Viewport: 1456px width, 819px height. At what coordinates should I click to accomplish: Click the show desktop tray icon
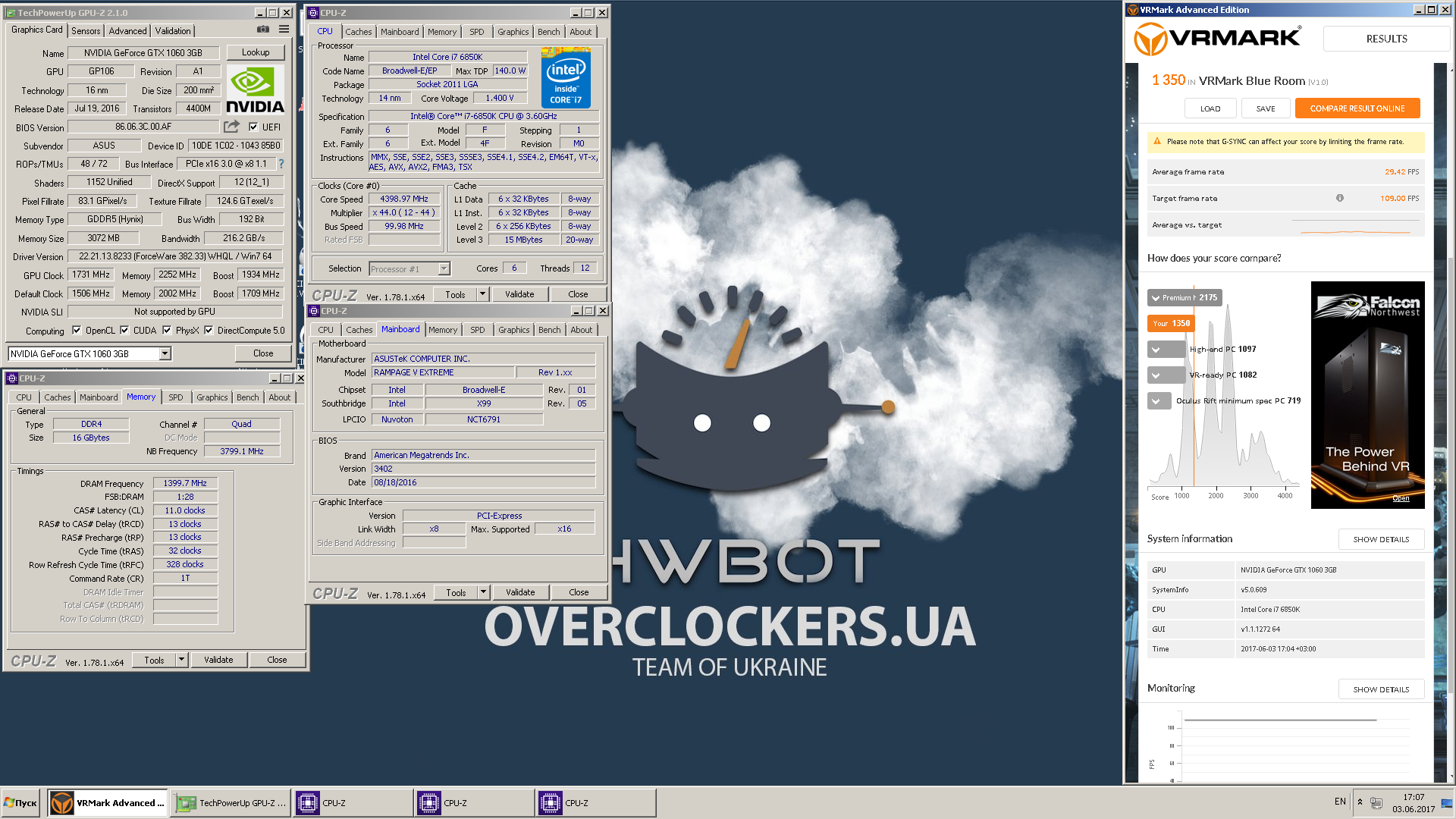[x=1447, y=802]
